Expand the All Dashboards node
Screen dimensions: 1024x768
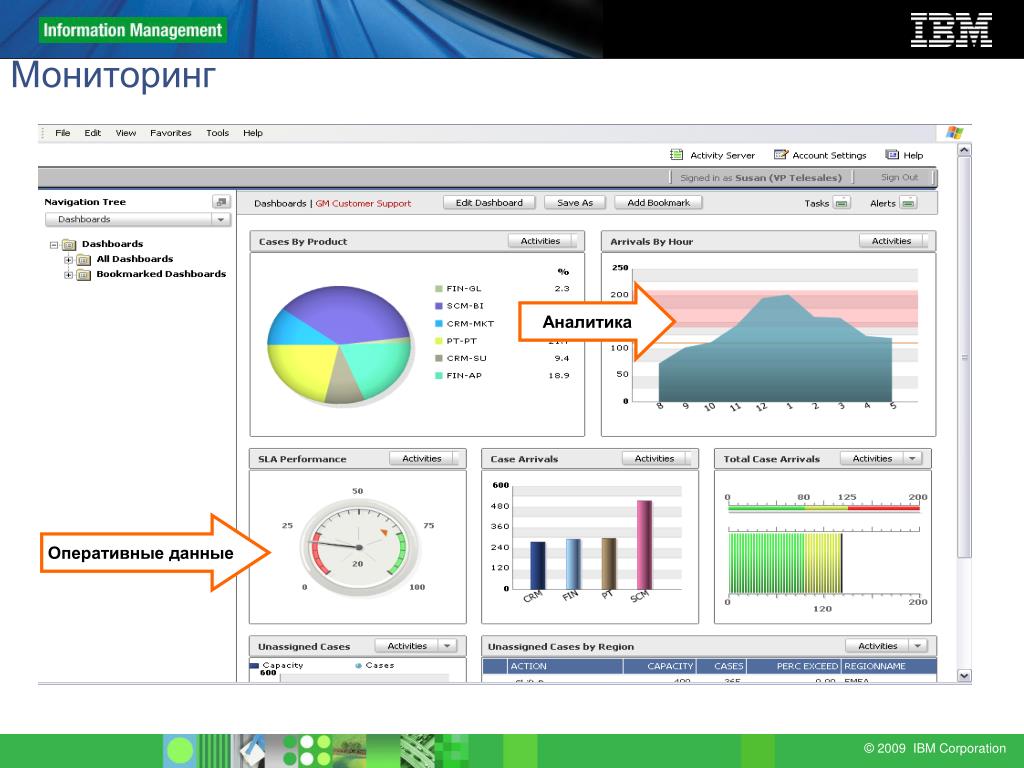tap(68, 259)
